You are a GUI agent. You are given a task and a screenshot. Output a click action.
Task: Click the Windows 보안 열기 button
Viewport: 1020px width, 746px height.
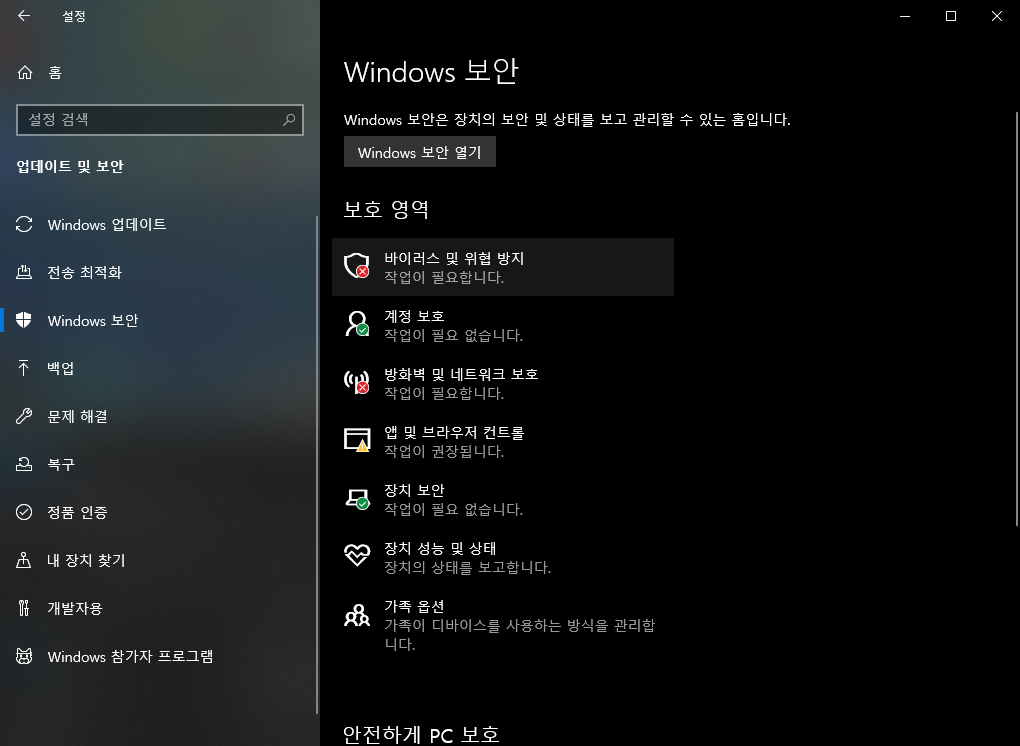point(420,152)
